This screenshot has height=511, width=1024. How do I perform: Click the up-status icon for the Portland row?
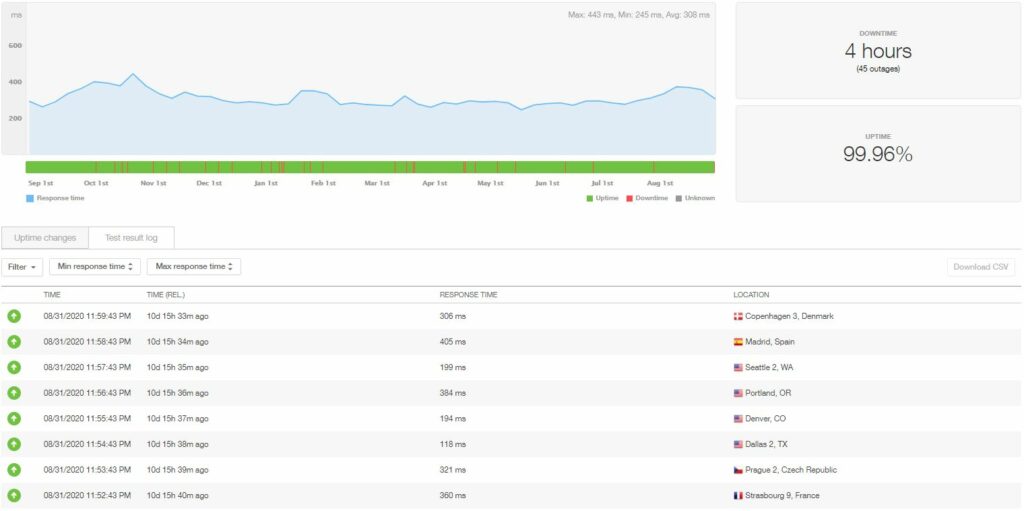pyautogui.click(x=14, y=393)
